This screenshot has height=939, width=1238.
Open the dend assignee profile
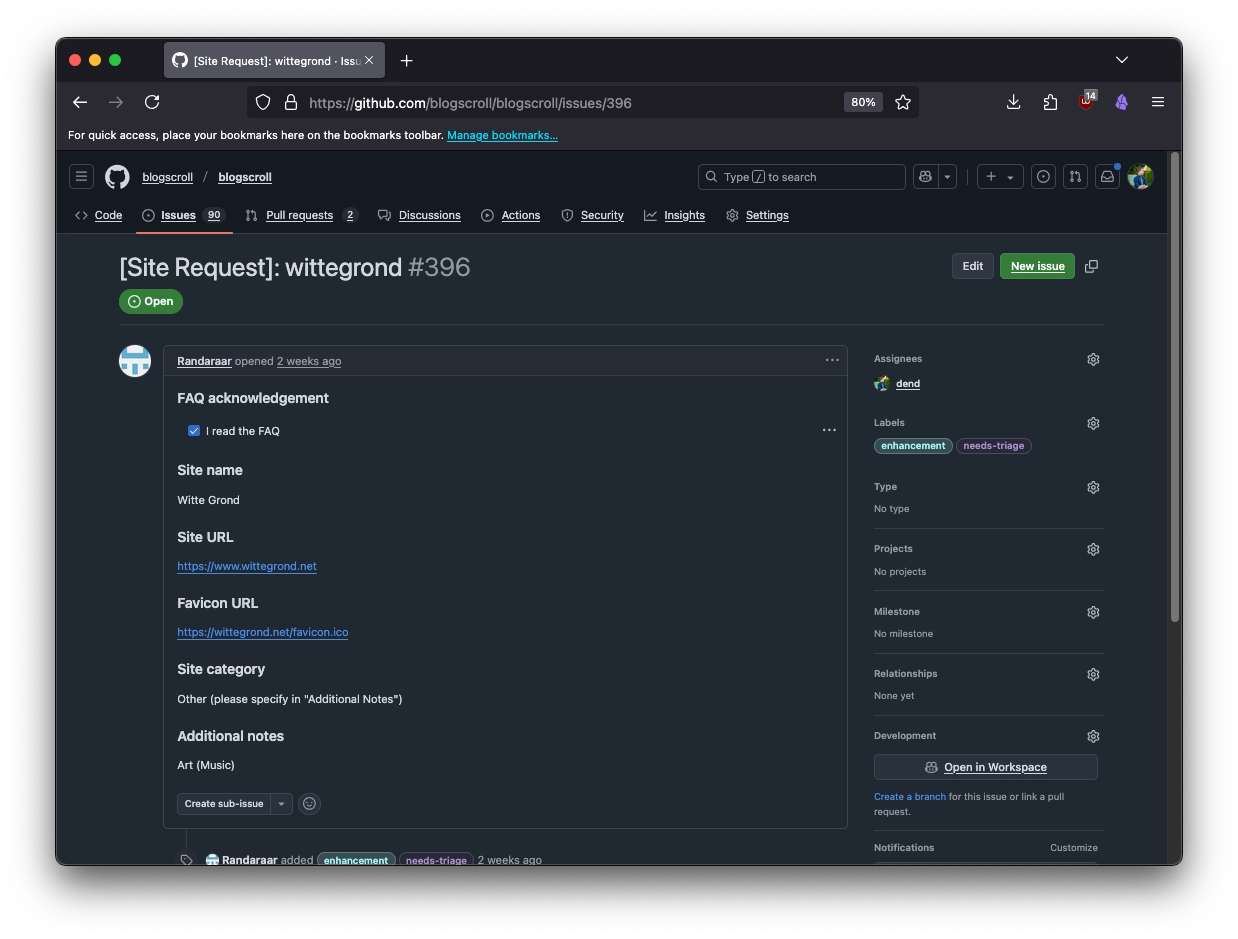pyautogui.click(x=908, y=384)
